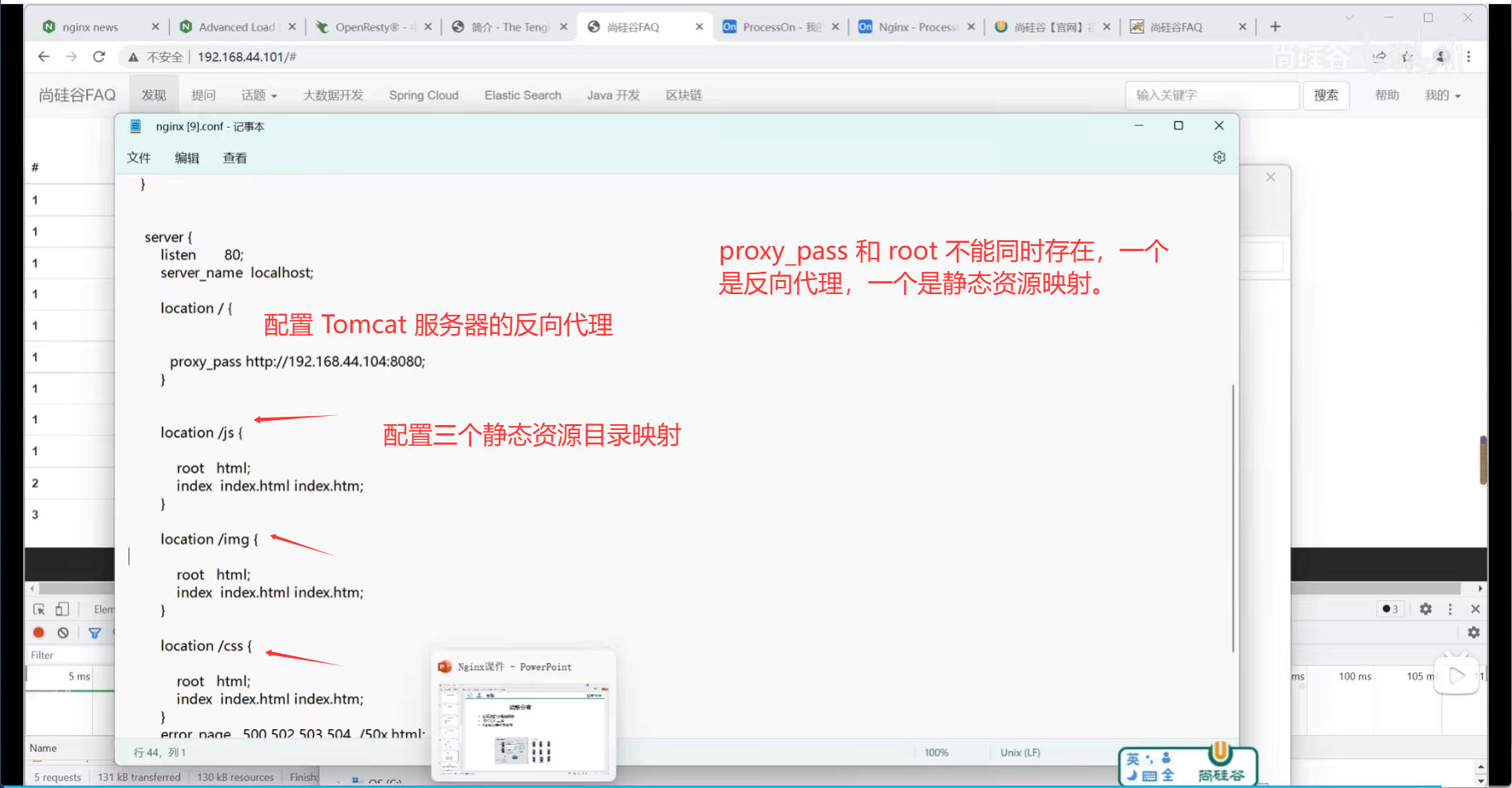This screenshot has width=1512, height=788.
Task: Open Notepad 编辑 menu
Action: pos(186,158)
